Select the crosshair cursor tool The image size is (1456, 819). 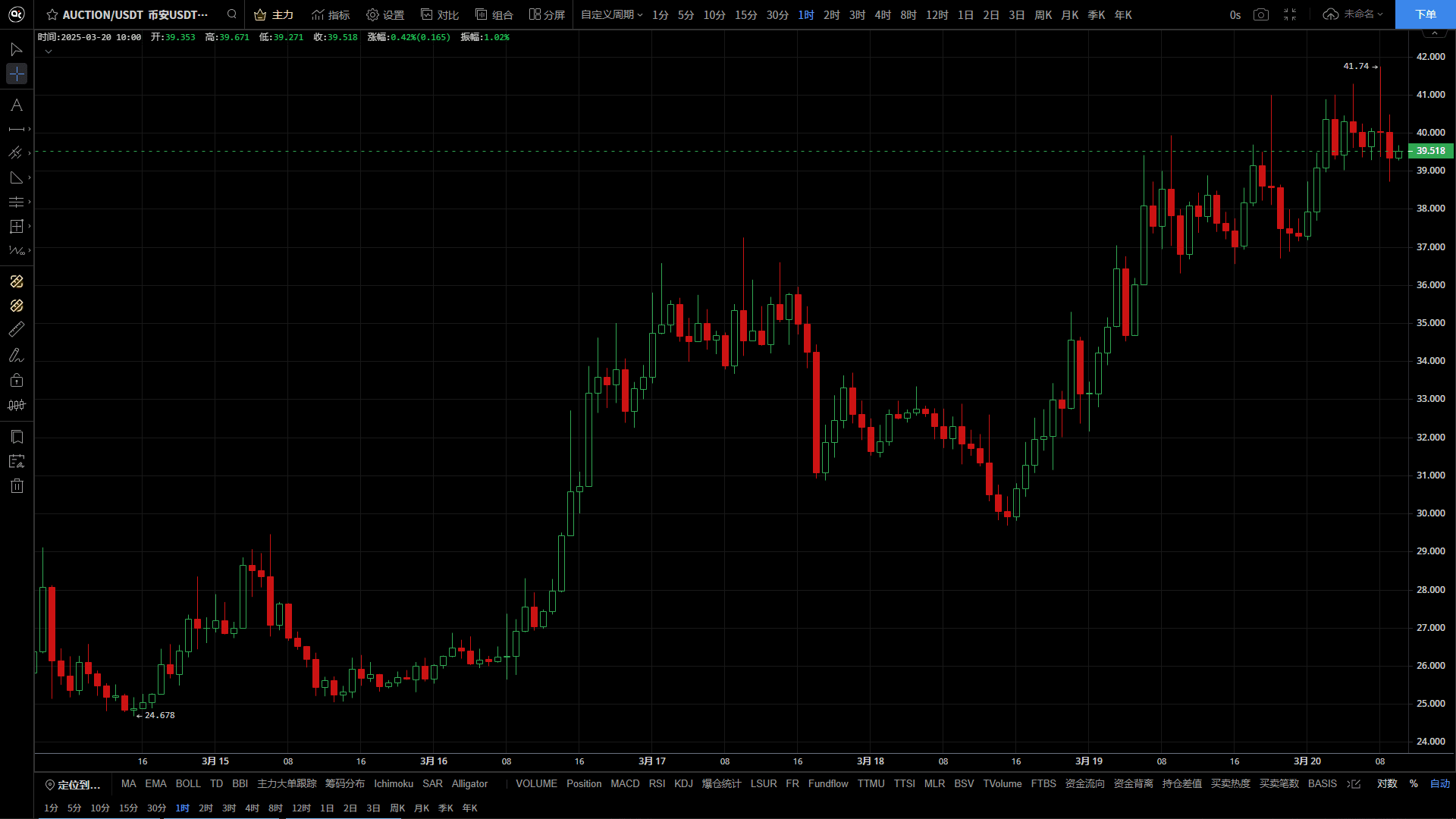click(x=16, y=74)
